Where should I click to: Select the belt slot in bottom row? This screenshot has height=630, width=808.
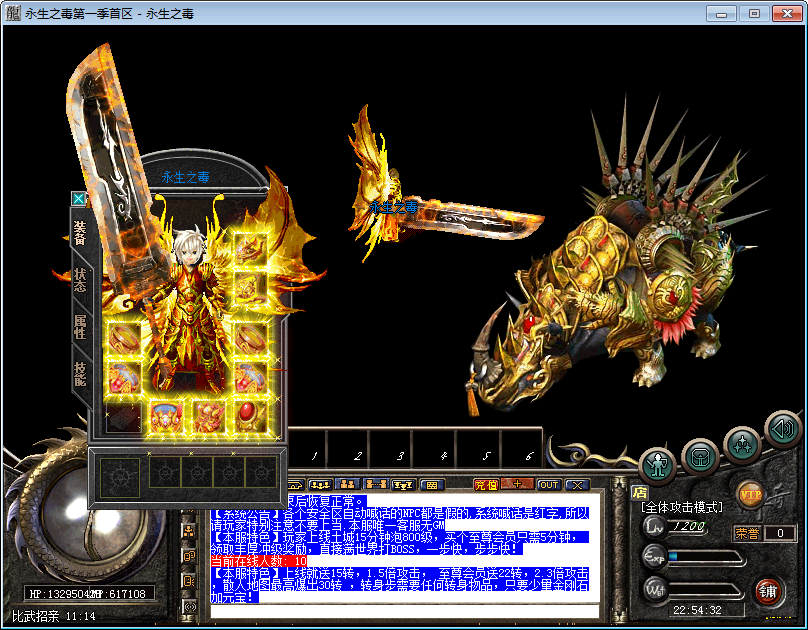click(x=166, y=417)
